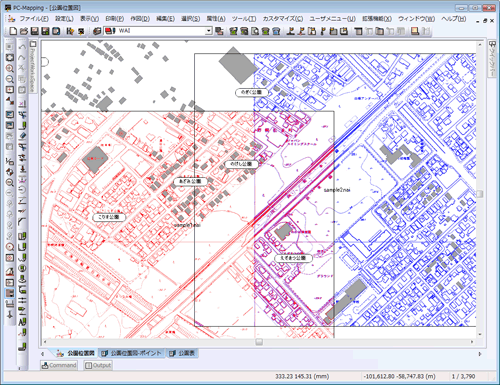Click the bottom-most pencil tool in drawing toolbar
Viewport: 500px width, 385px height.
(x=22, y=346)
